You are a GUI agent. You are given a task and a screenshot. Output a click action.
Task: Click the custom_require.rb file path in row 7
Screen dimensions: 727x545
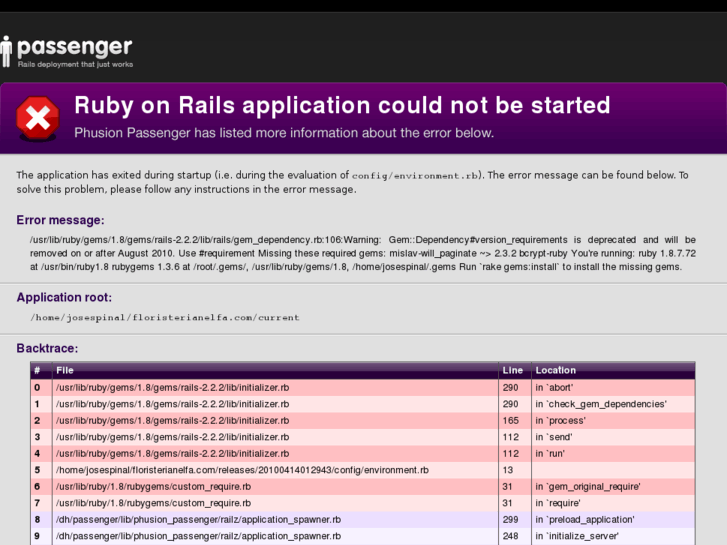(153, 503)
